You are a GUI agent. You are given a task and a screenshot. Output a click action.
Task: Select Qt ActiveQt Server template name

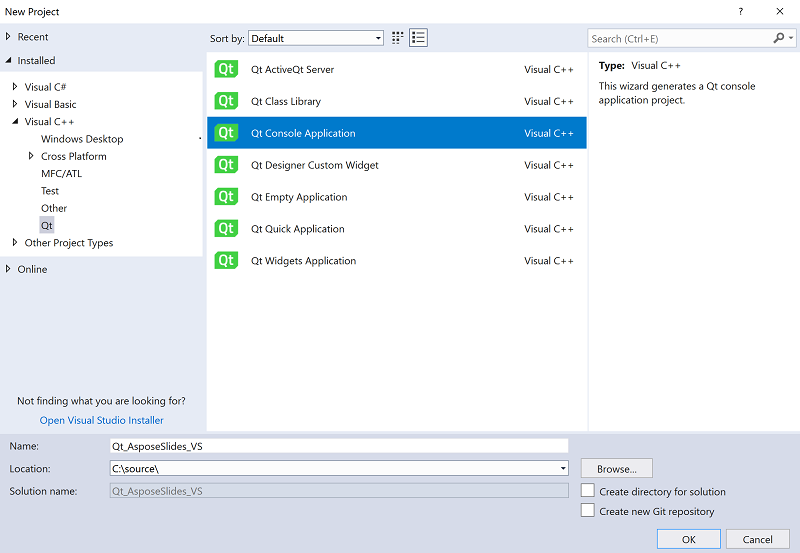click(x=292, y=69)
